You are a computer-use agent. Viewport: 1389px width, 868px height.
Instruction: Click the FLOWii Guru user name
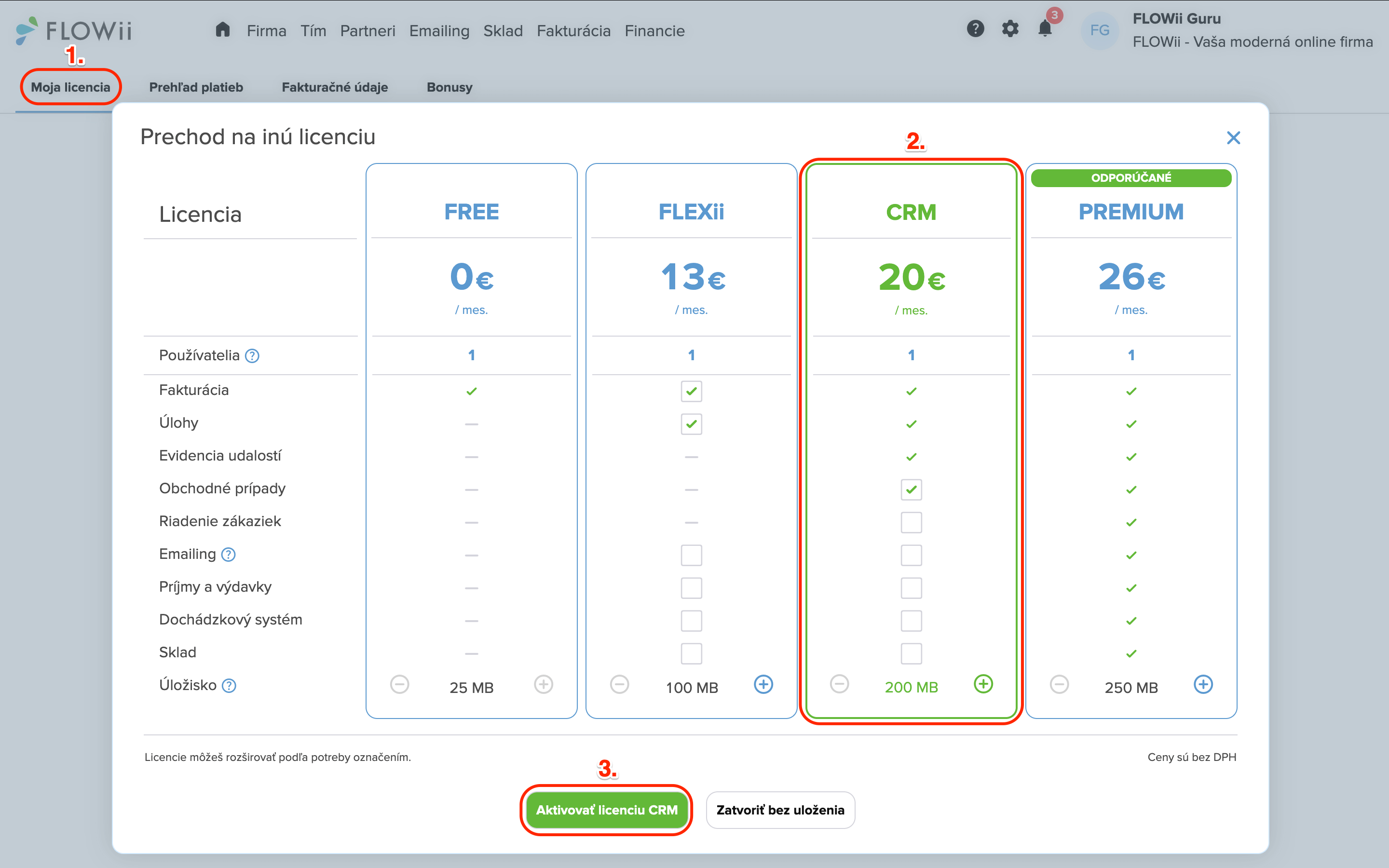1176,19
